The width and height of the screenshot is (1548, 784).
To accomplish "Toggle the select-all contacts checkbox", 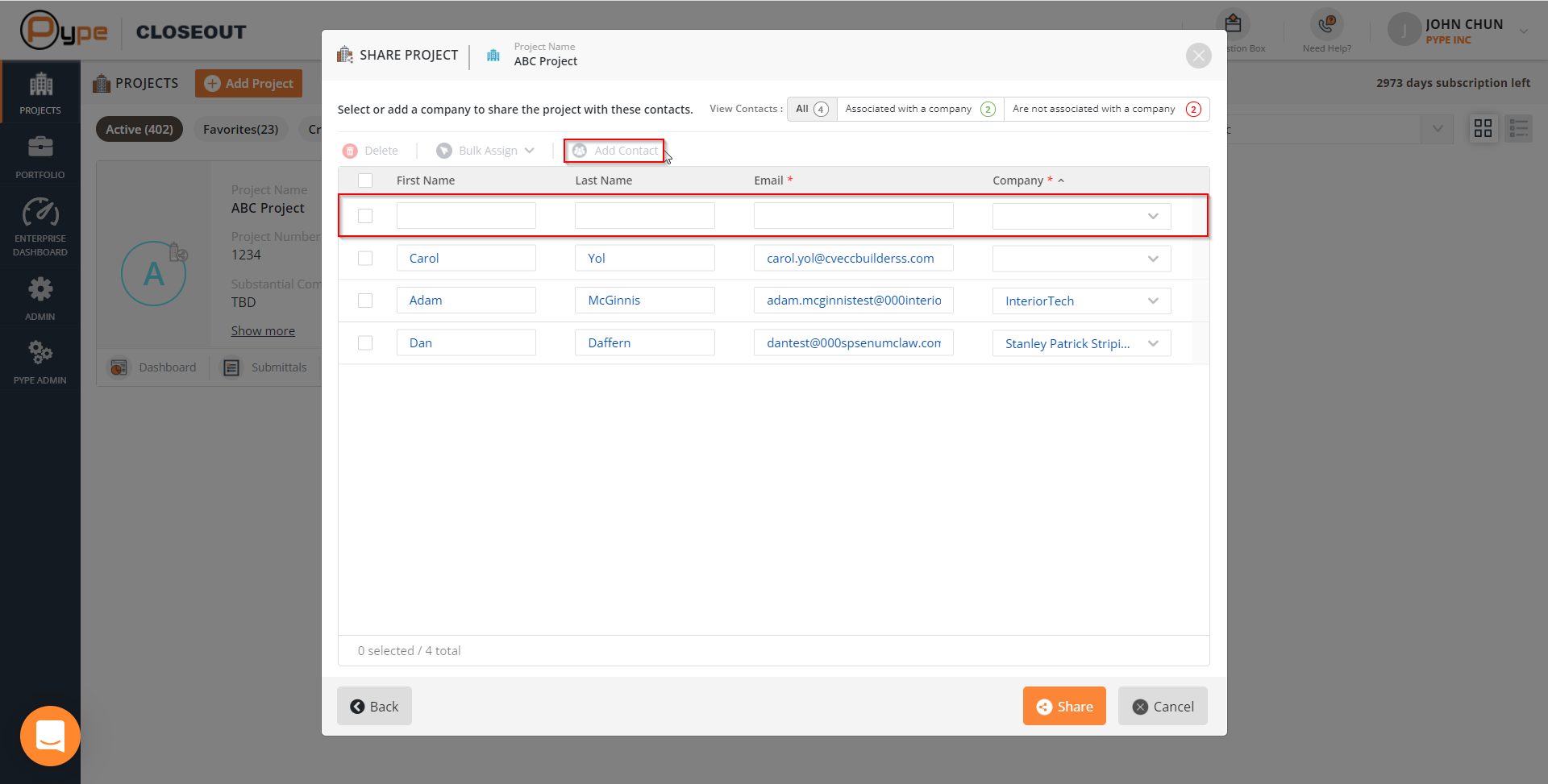I will 365,180.
